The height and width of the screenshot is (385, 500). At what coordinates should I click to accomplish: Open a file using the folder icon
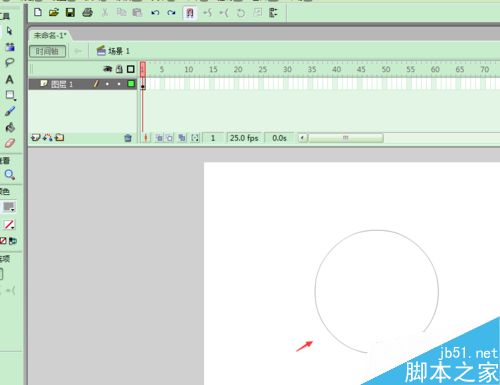point(54,13)
